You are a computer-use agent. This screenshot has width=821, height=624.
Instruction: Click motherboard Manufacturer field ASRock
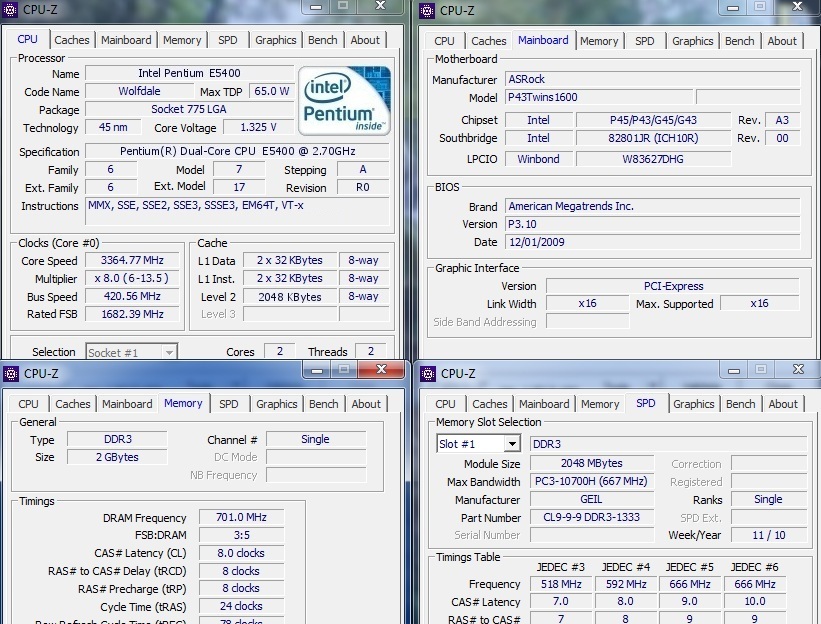652,79
